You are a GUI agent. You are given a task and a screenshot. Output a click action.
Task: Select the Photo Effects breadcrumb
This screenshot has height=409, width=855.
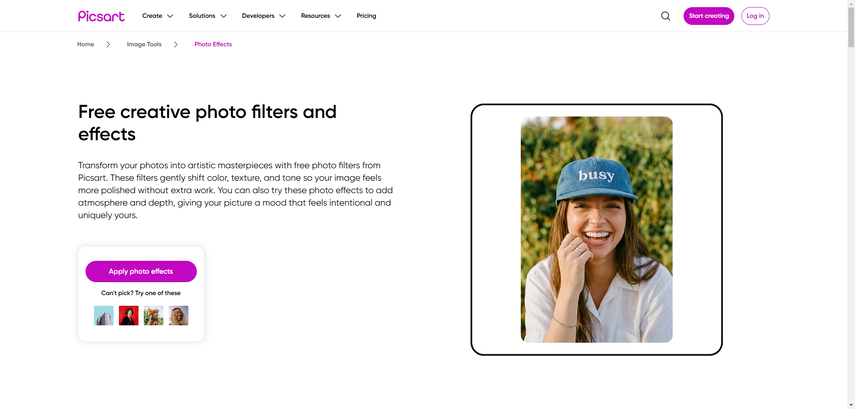pos(213,44)
